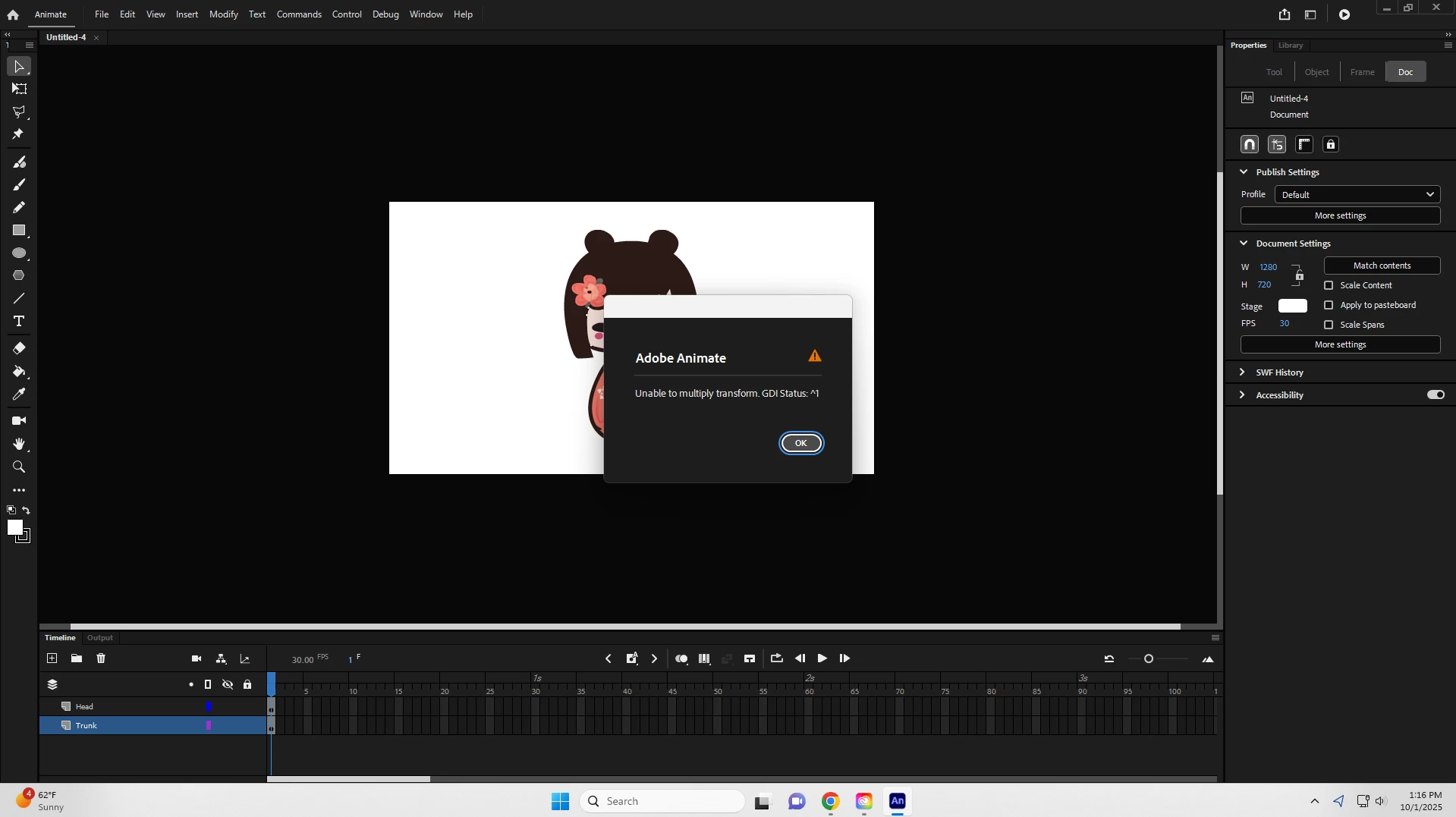Click OK in the Adobe Animate dialog
The width and height of the screenshot is (1456, 817).
tap(801, 443)
